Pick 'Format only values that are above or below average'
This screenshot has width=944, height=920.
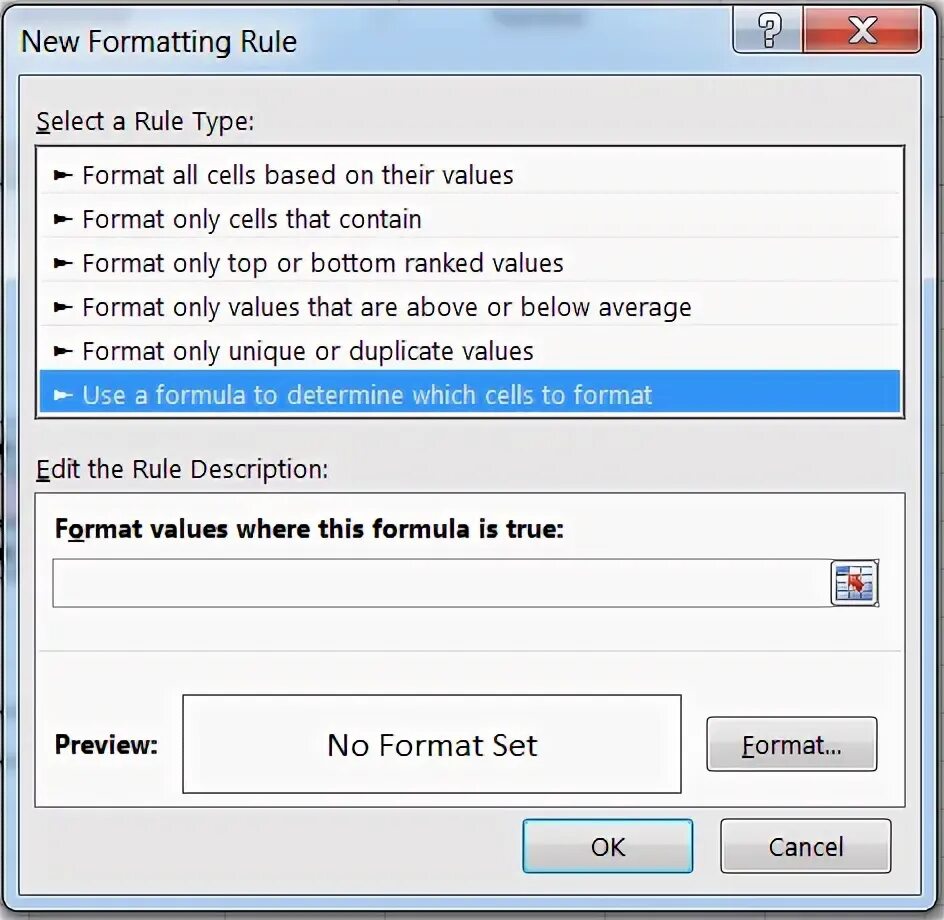tap(470, 307)
